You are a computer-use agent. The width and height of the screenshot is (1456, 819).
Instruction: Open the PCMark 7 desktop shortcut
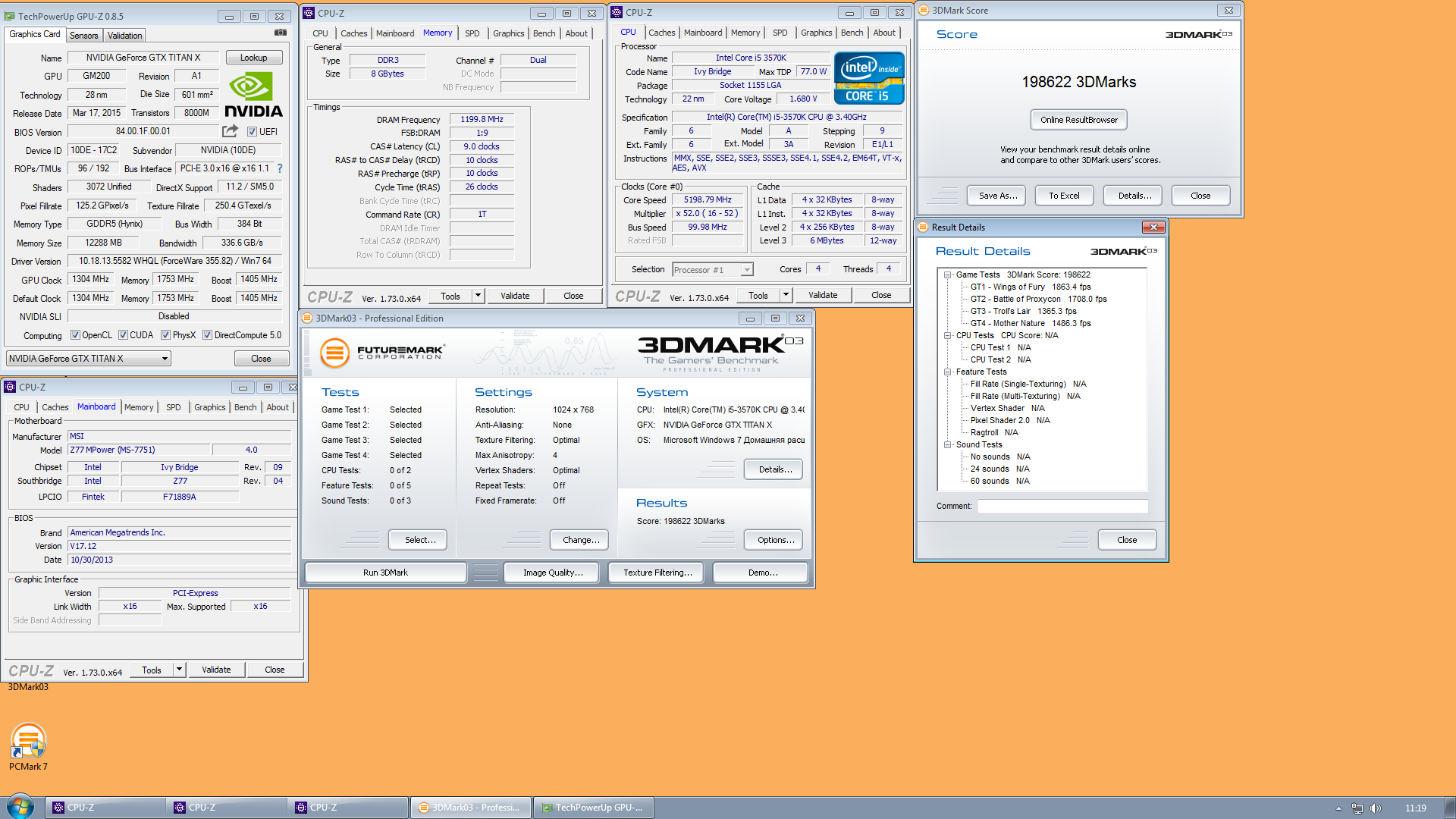tap(28, 748)
